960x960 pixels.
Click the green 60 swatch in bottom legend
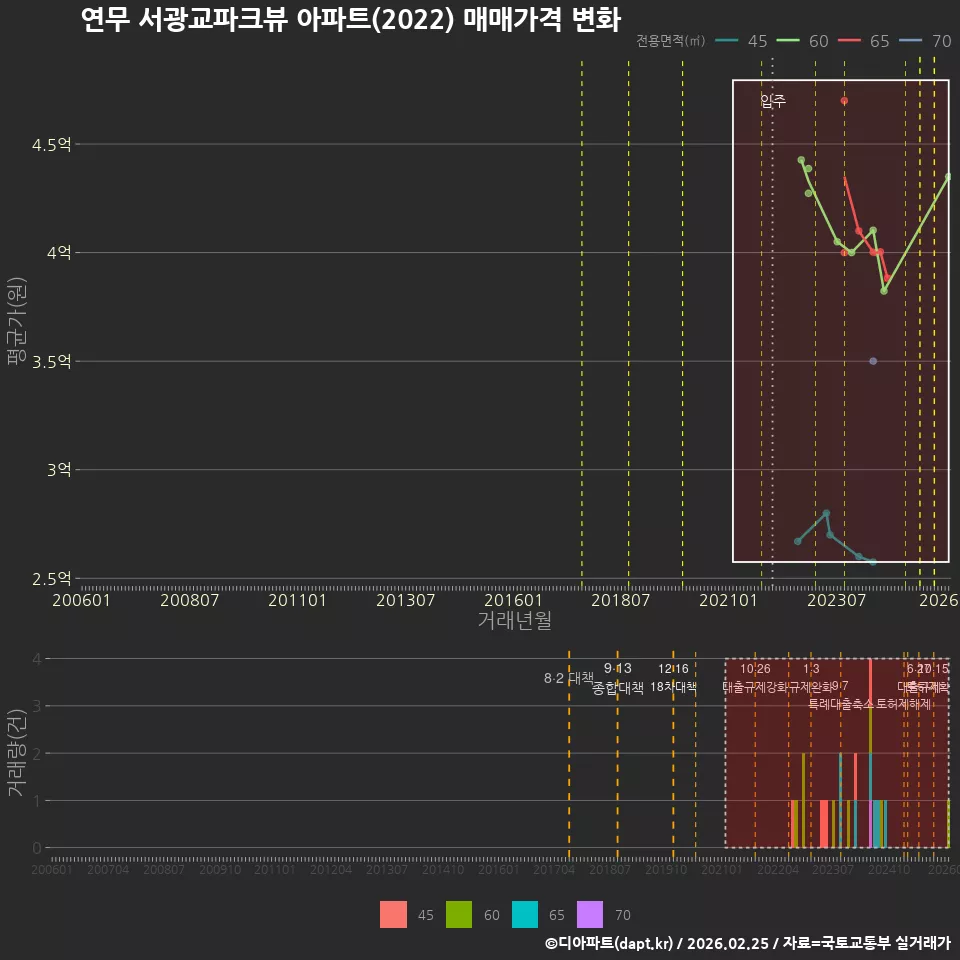point(459,915)
